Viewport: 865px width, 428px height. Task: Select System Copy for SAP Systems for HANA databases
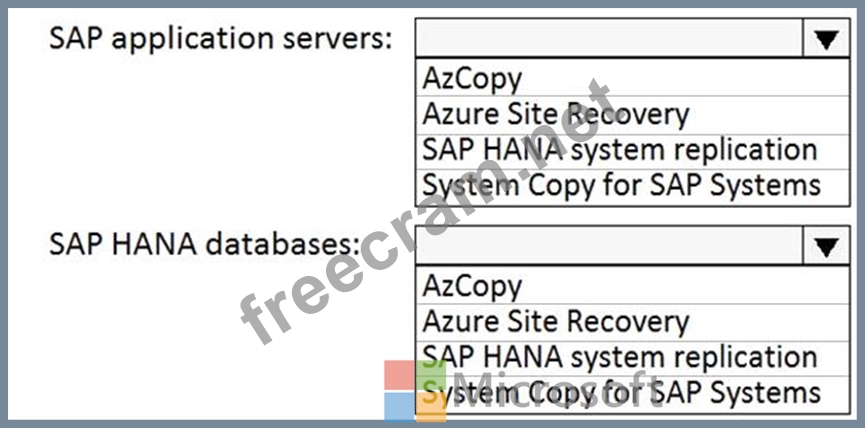[x=620, y=392]
